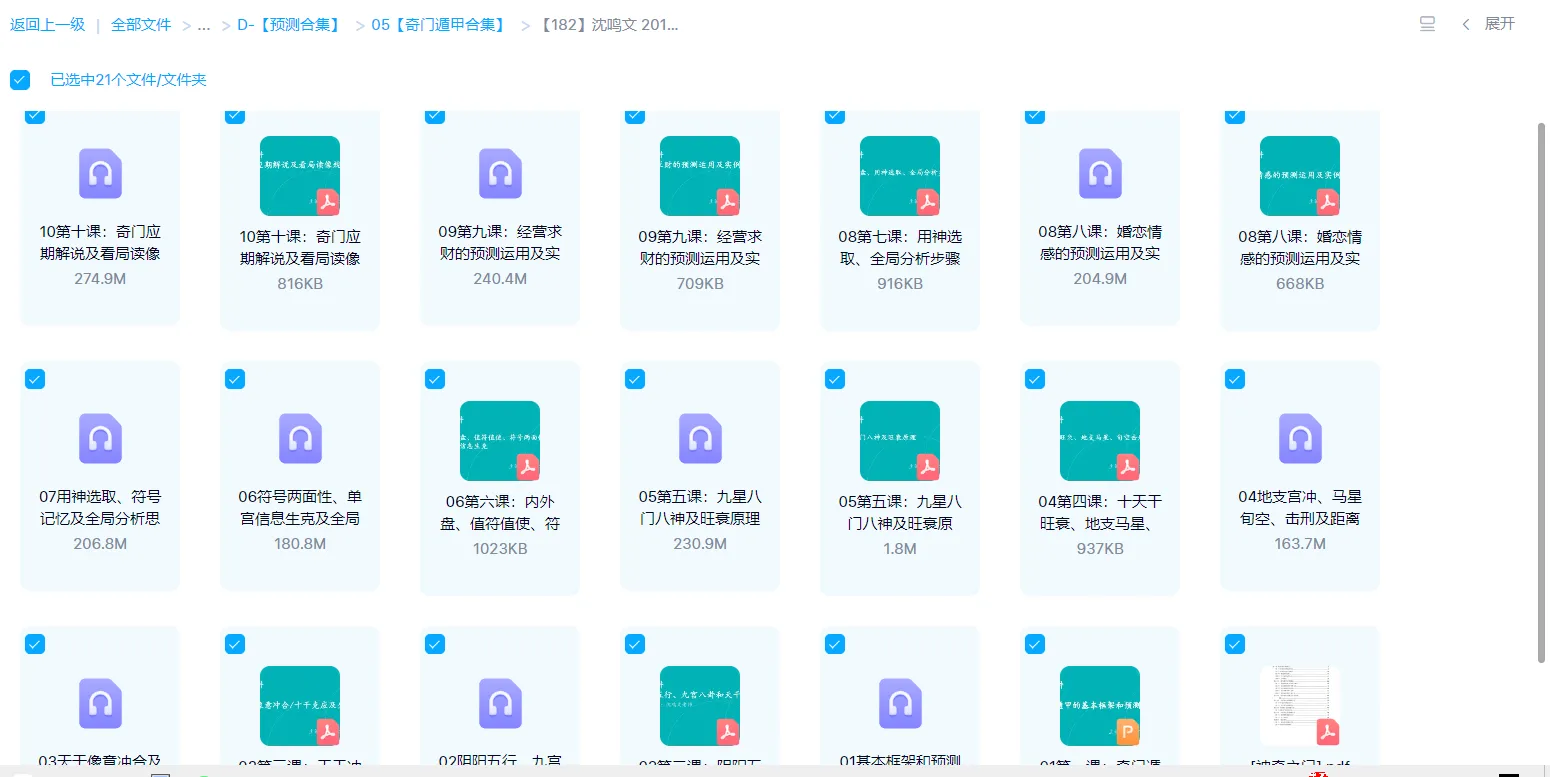The width and height of the screenshot is (1550, 777).
Task: Click the PDF badge on 09第九课 thumbnail
Action: pyautogui.click(x=726, y=200)
